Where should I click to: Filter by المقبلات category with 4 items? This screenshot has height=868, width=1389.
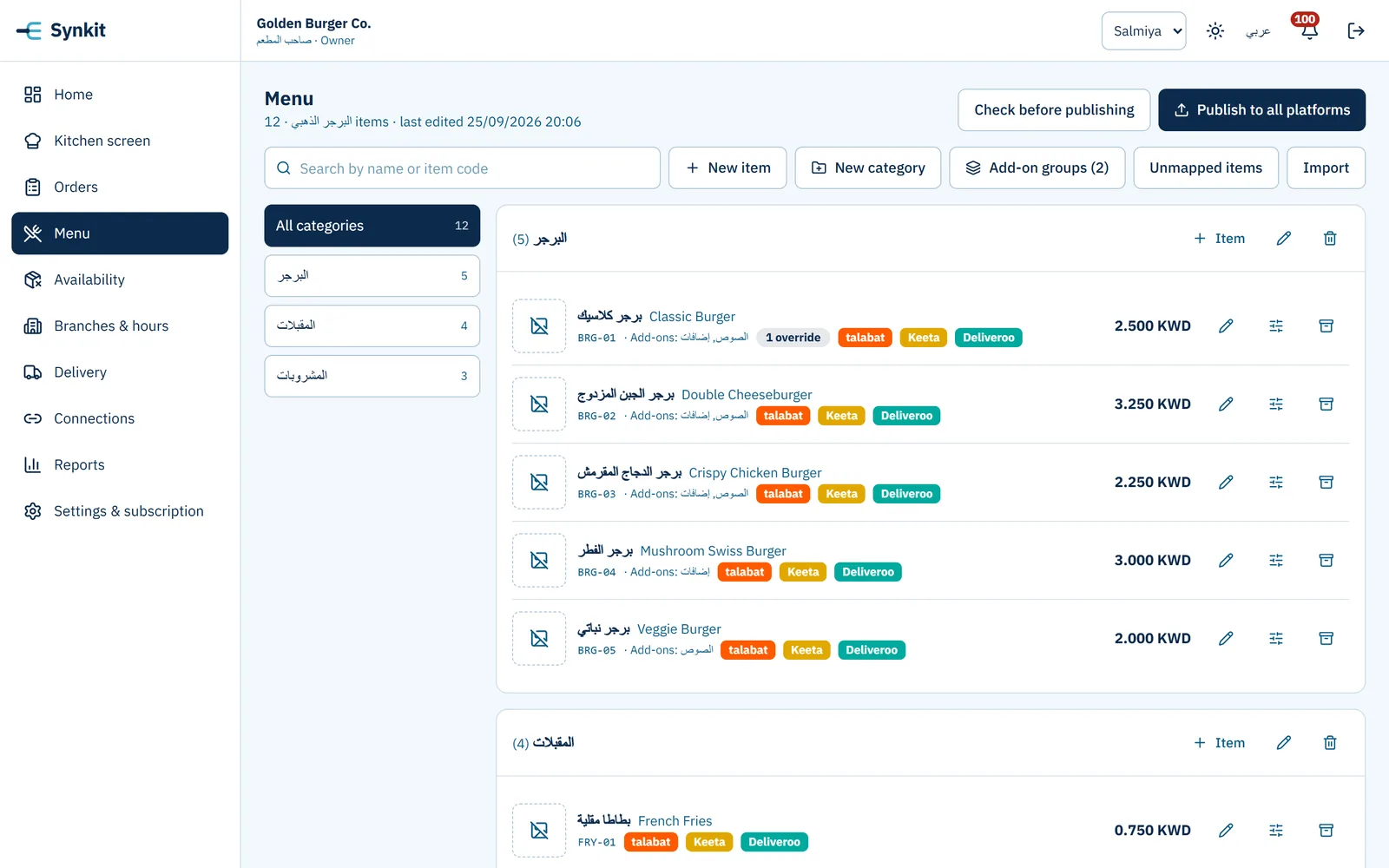coord(372,325)
